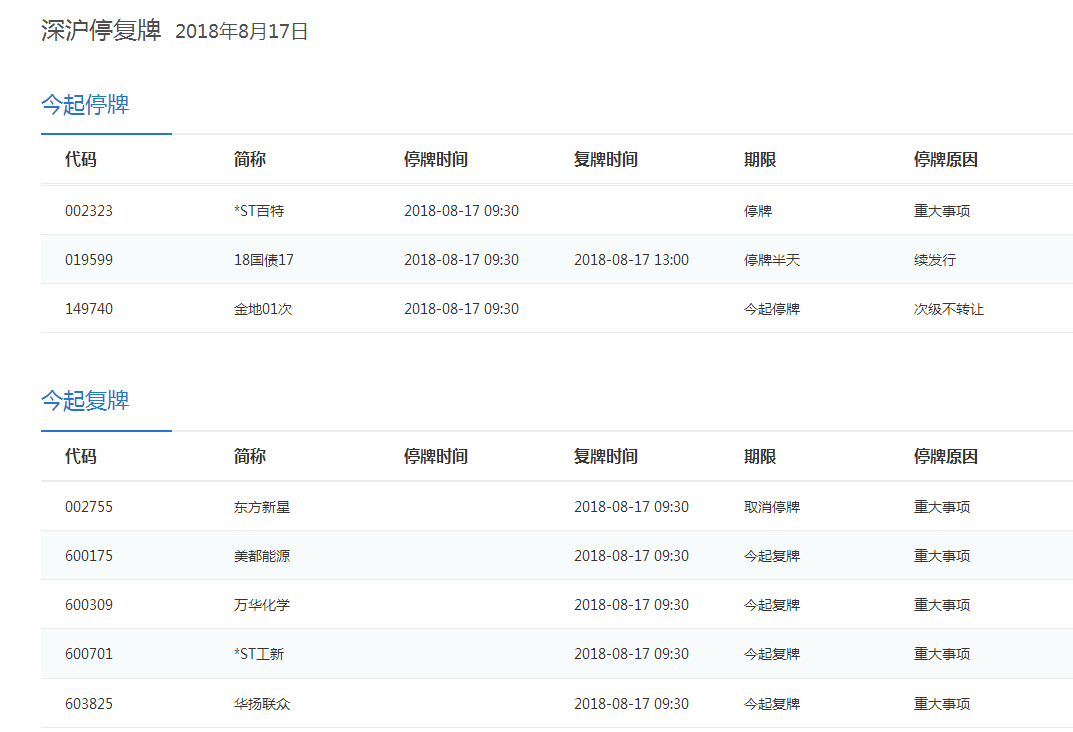The width and height of the screenshot is (1073, 732).
Task: Click stock code 600175
Action: click(89, 556)
